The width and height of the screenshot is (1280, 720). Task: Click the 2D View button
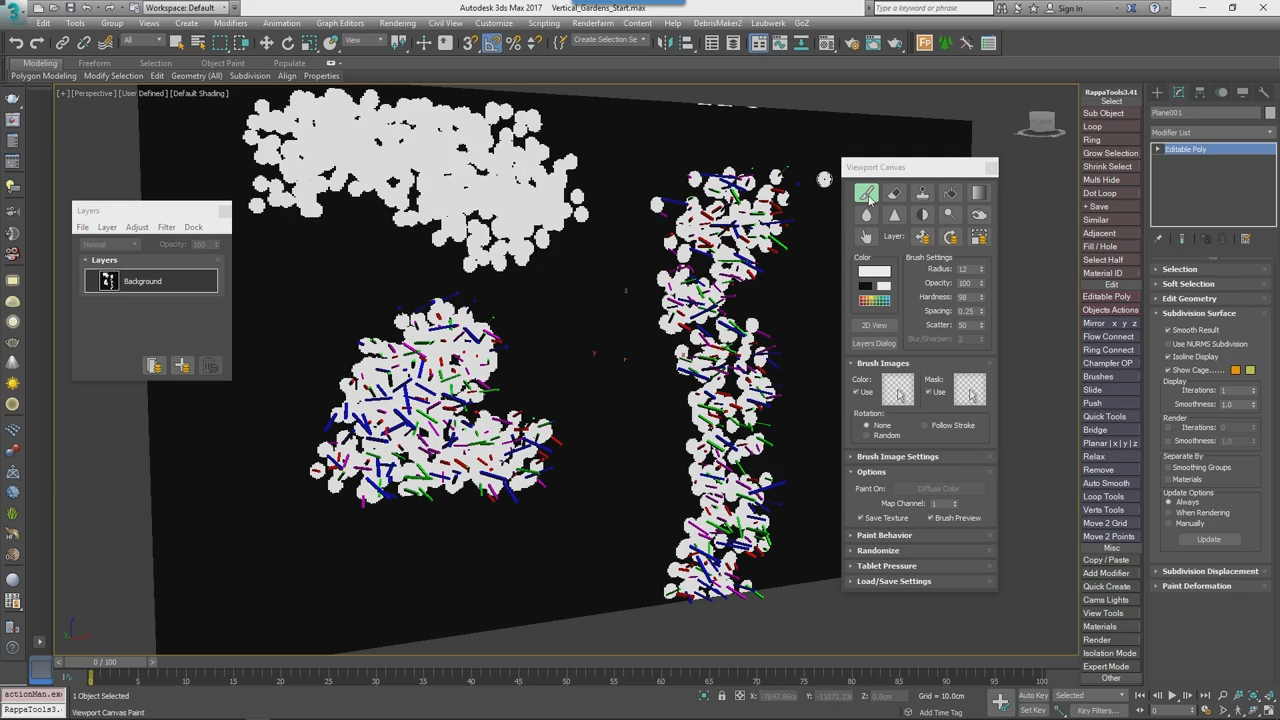coord(874,325)
